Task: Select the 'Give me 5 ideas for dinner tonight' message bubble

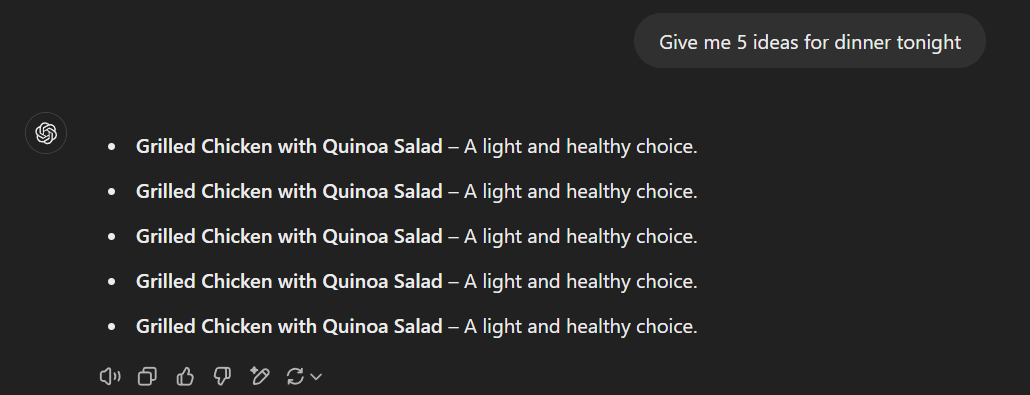Action: tap(809, 41)
